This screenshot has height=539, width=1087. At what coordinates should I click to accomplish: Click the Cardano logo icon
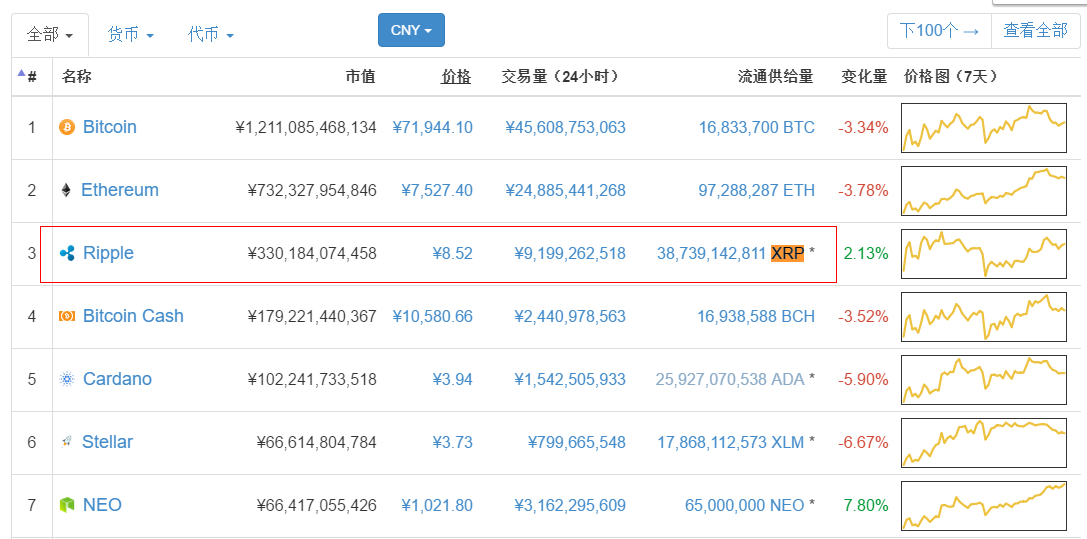coord(67,379)
